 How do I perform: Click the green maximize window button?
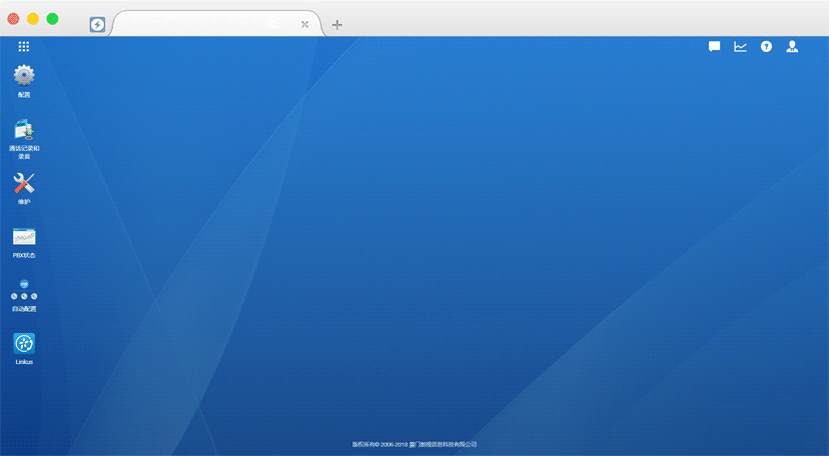(x=52, y=18)
